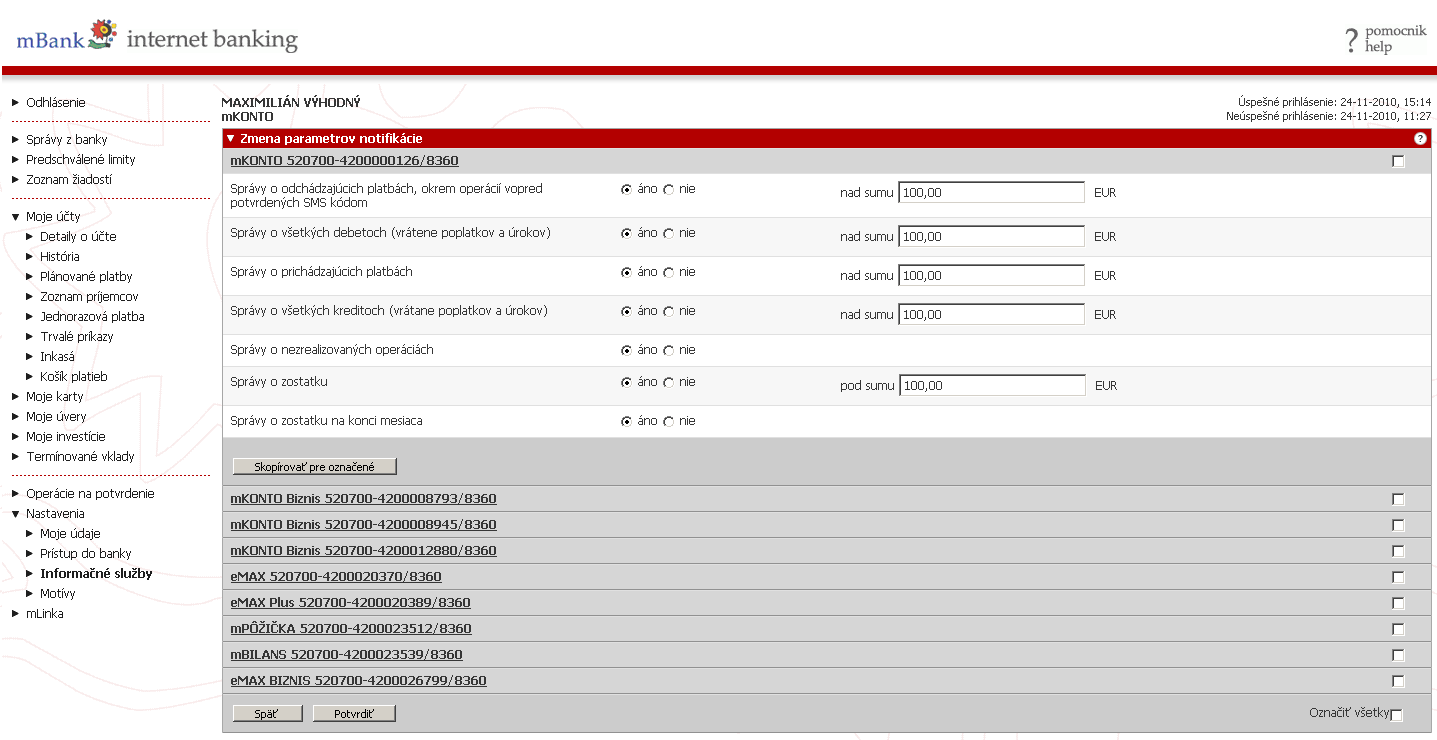Tick checkbox for eMAX Plus 520700-4200020389/8360
Screen dimensions: 1437x740
point(1398,603)
